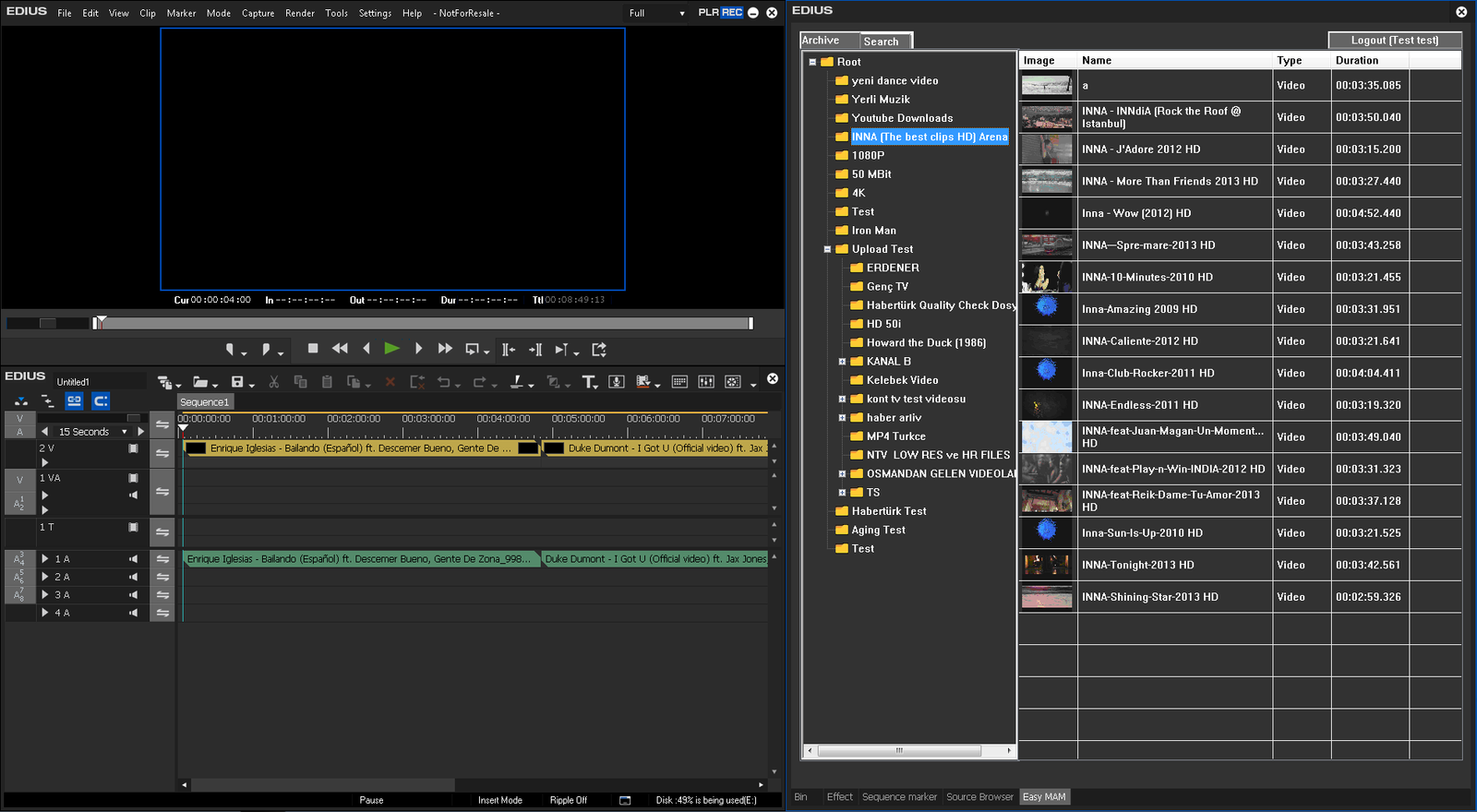Expand the haber arliv folder node
1477x812 pixels.
click(x=842, y=418)
